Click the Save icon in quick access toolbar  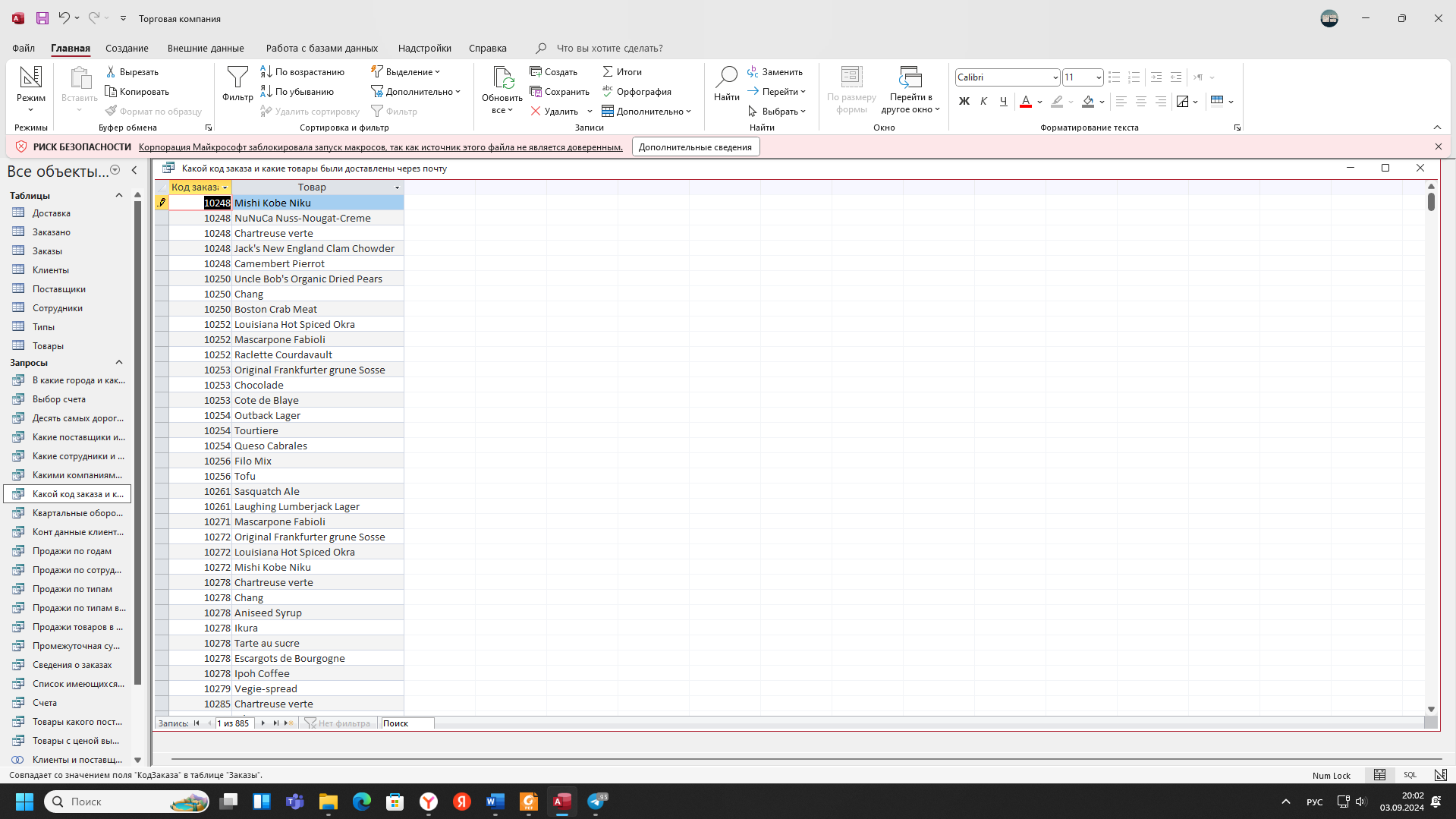pos(42,18)
